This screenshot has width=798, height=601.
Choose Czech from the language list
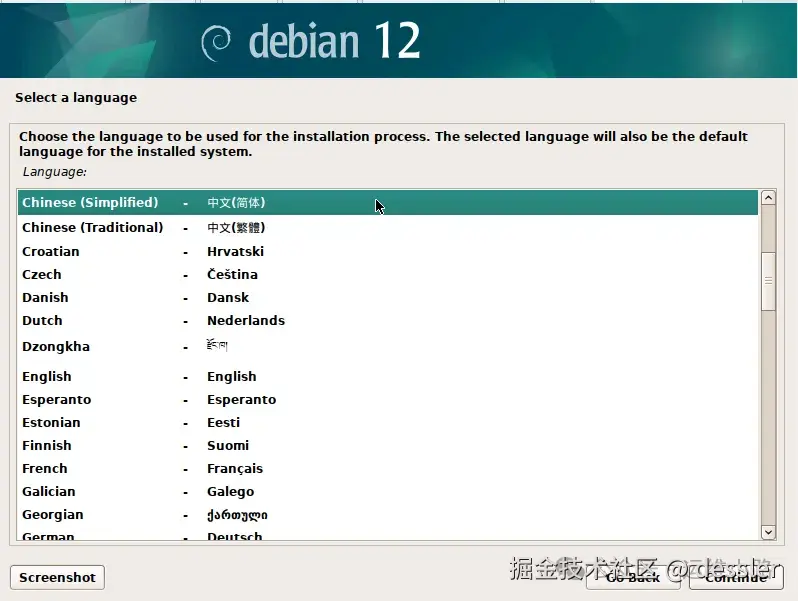pyautogui.click(x=388, y=274)
